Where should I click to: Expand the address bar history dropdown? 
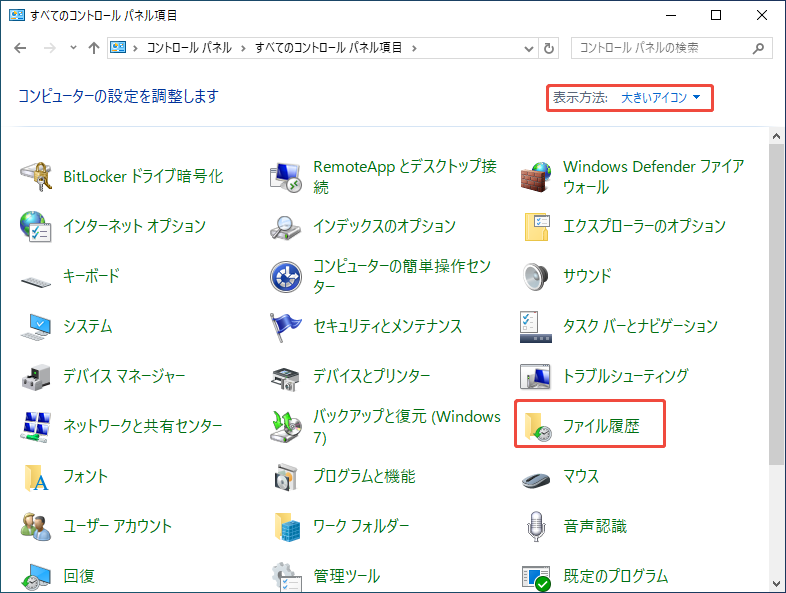[528, 48]
